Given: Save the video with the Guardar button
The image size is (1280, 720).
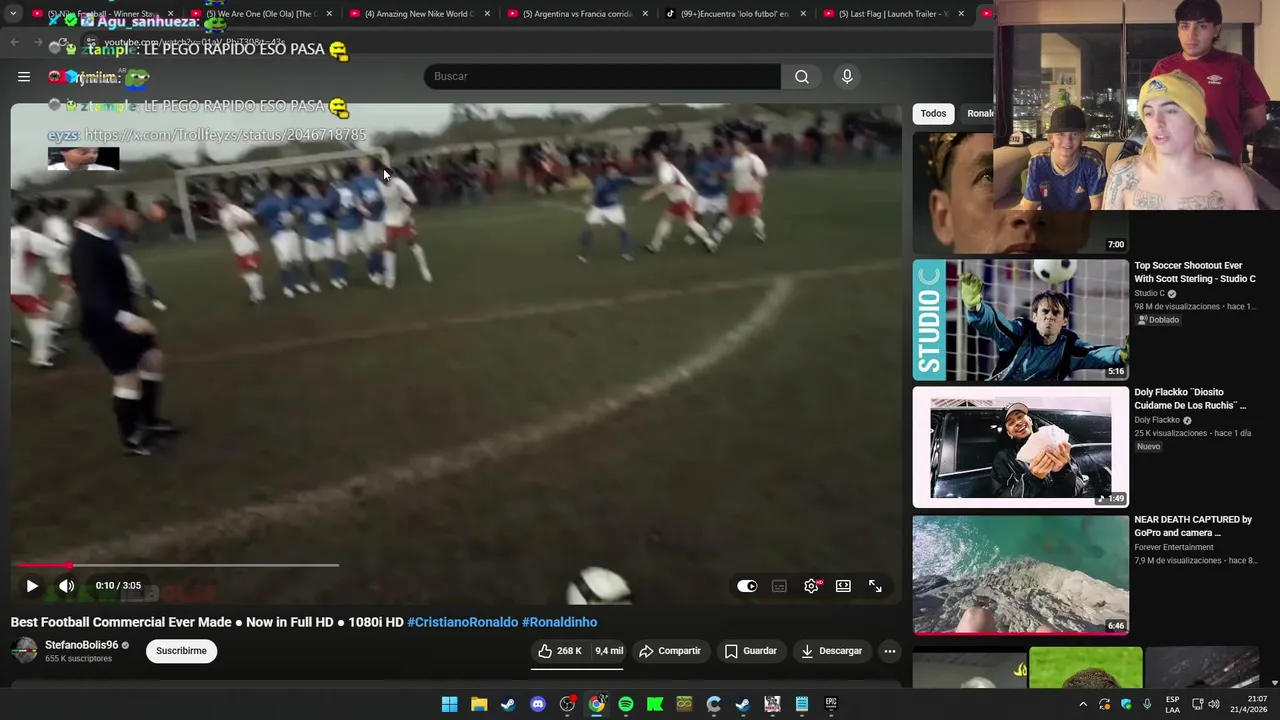Looking at the screenshot, I should [750, 651].
